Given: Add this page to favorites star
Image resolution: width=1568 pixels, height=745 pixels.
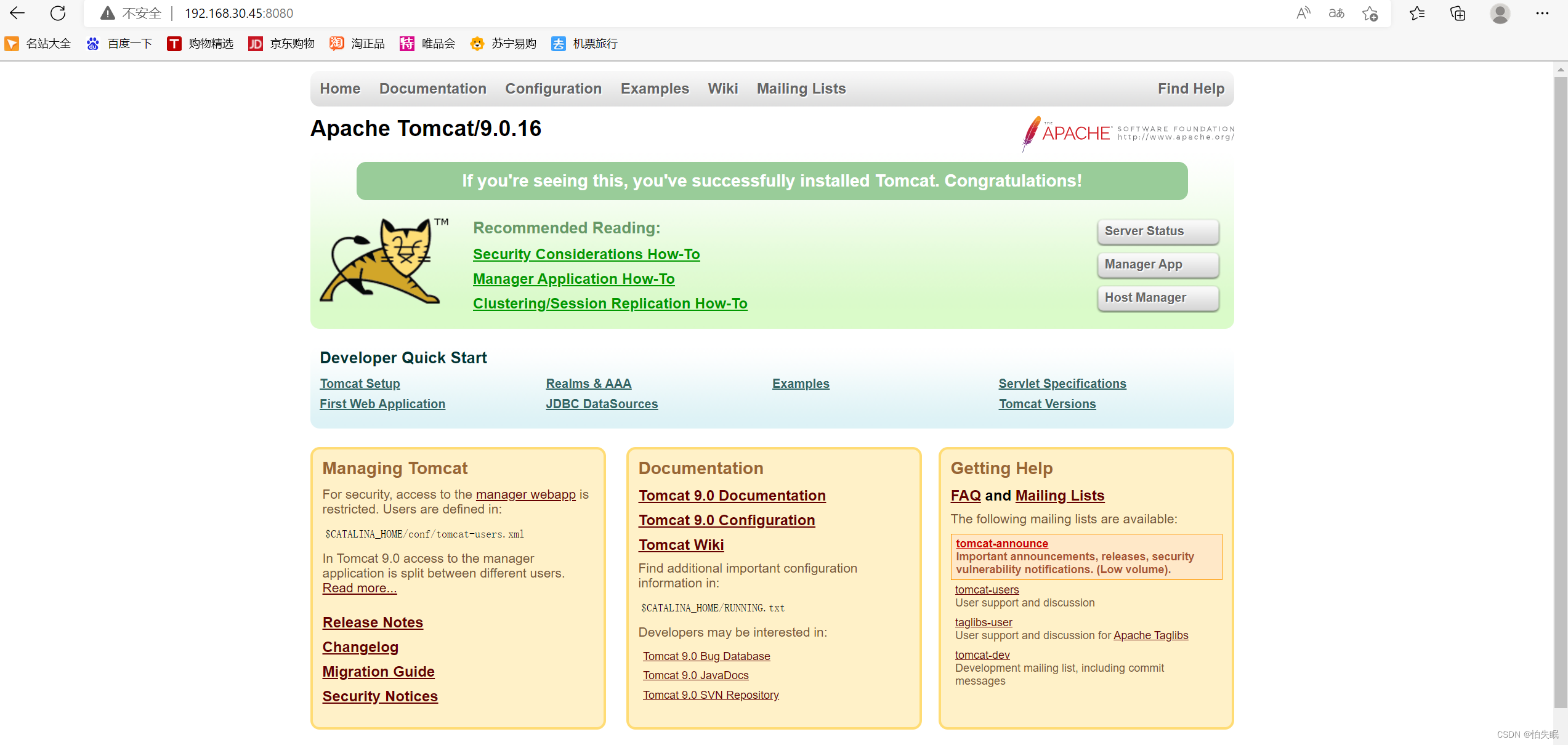Looking at the screenshot, I should tap(1370, 13).
